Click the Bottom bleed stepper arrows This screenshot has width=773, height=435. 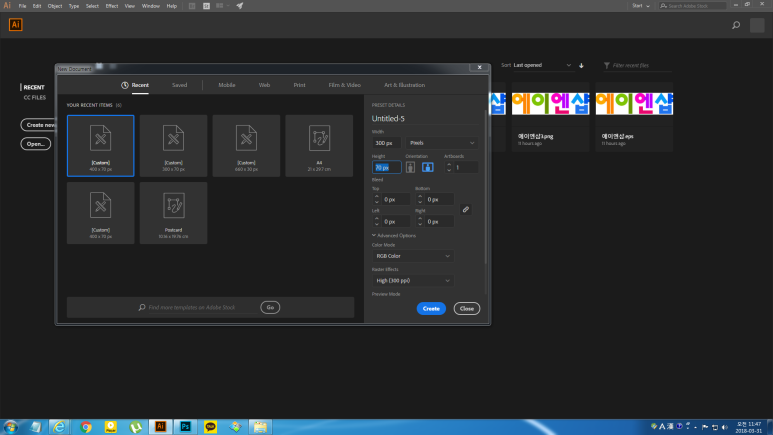point(420,199)
